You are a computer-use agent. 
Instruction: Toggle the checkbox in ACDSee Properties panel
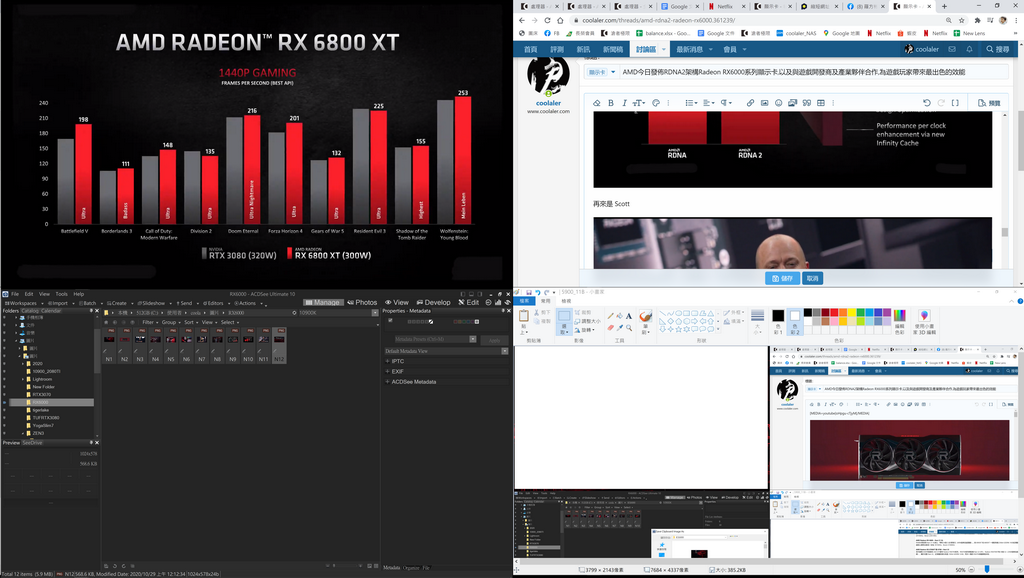(x=390, y=320)
